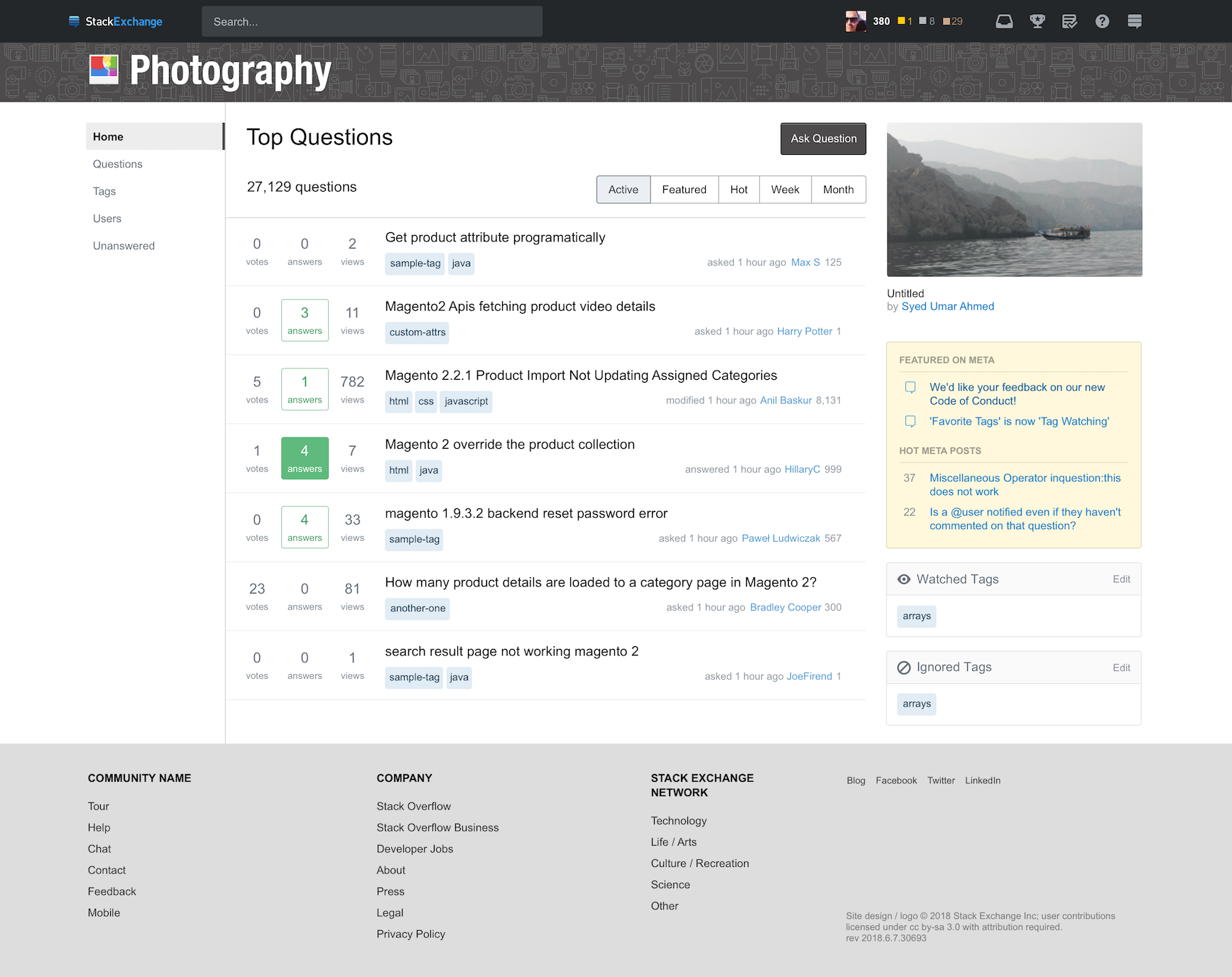Click arrays tag under Watched Tags
Viewport: 1232px width, 977px height.
point(917,616)
